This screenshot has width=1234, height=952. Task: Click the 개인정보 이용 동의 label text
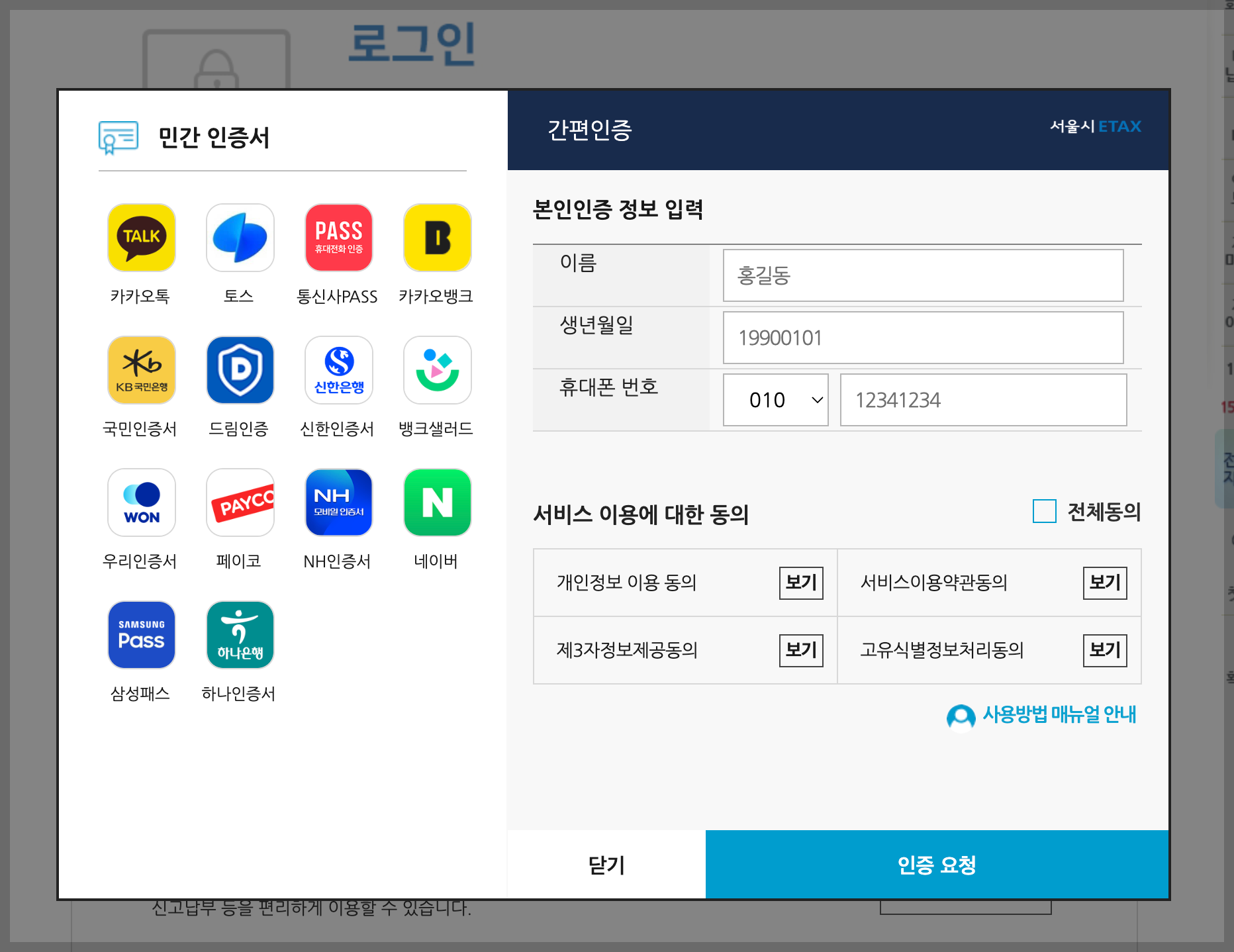[626, 583]
